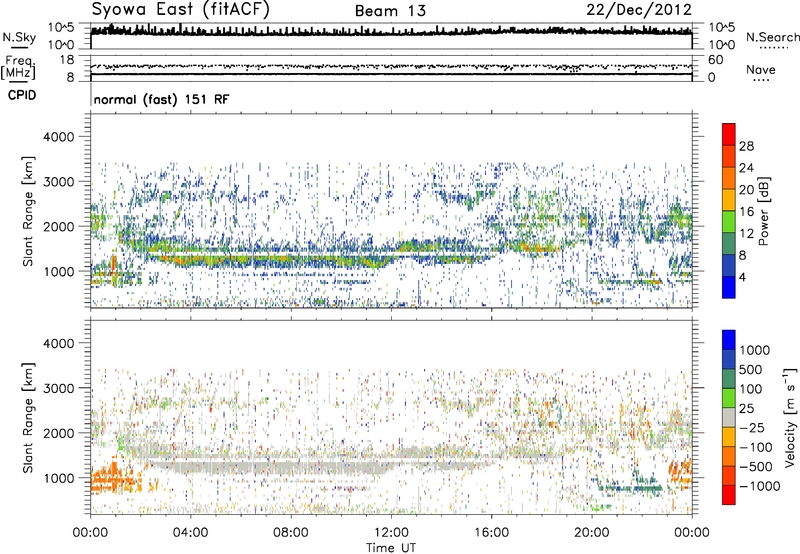Click the 'Slant Range [km]' label of velocity panel

[x=28, y=418]
